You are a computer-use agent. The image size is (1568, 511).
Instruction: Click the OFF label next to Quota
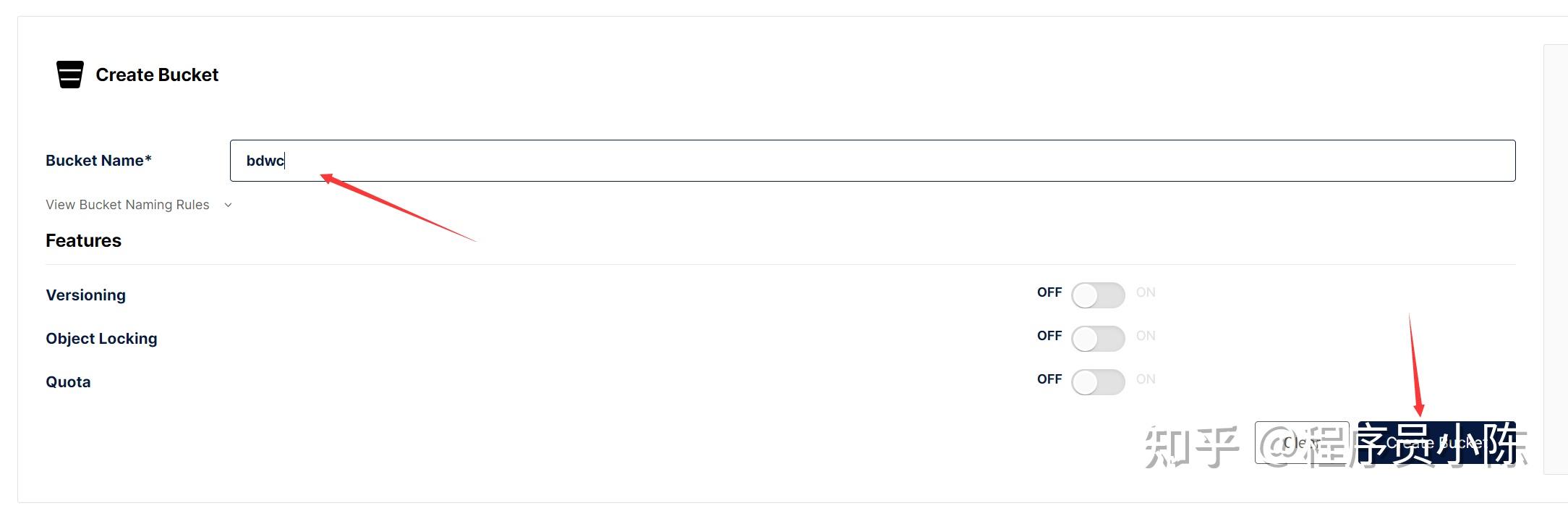1049,379
